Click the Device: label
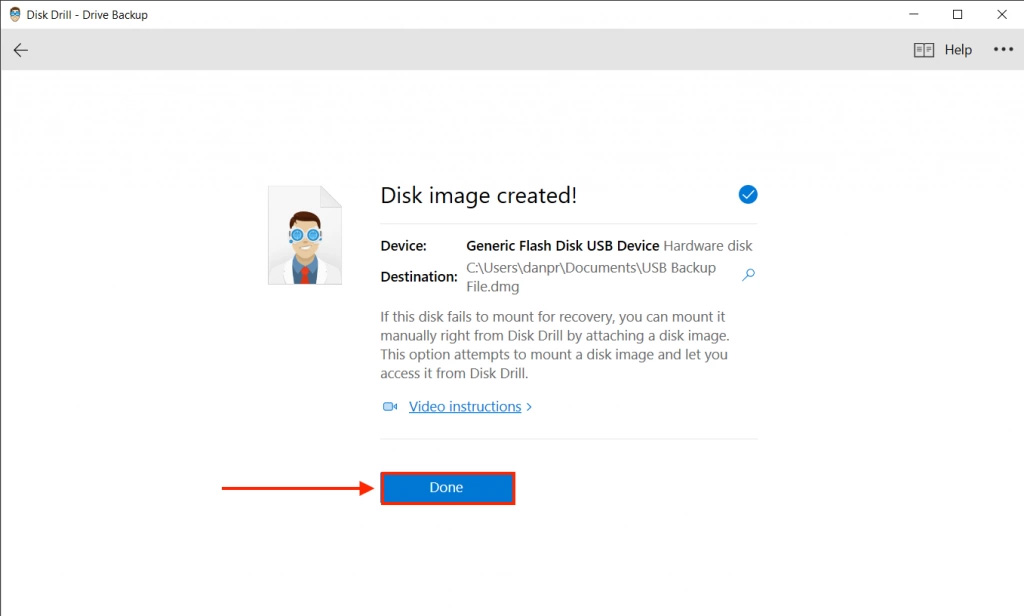This screenshot has width=1024, height=616. (x=403, y=246)
